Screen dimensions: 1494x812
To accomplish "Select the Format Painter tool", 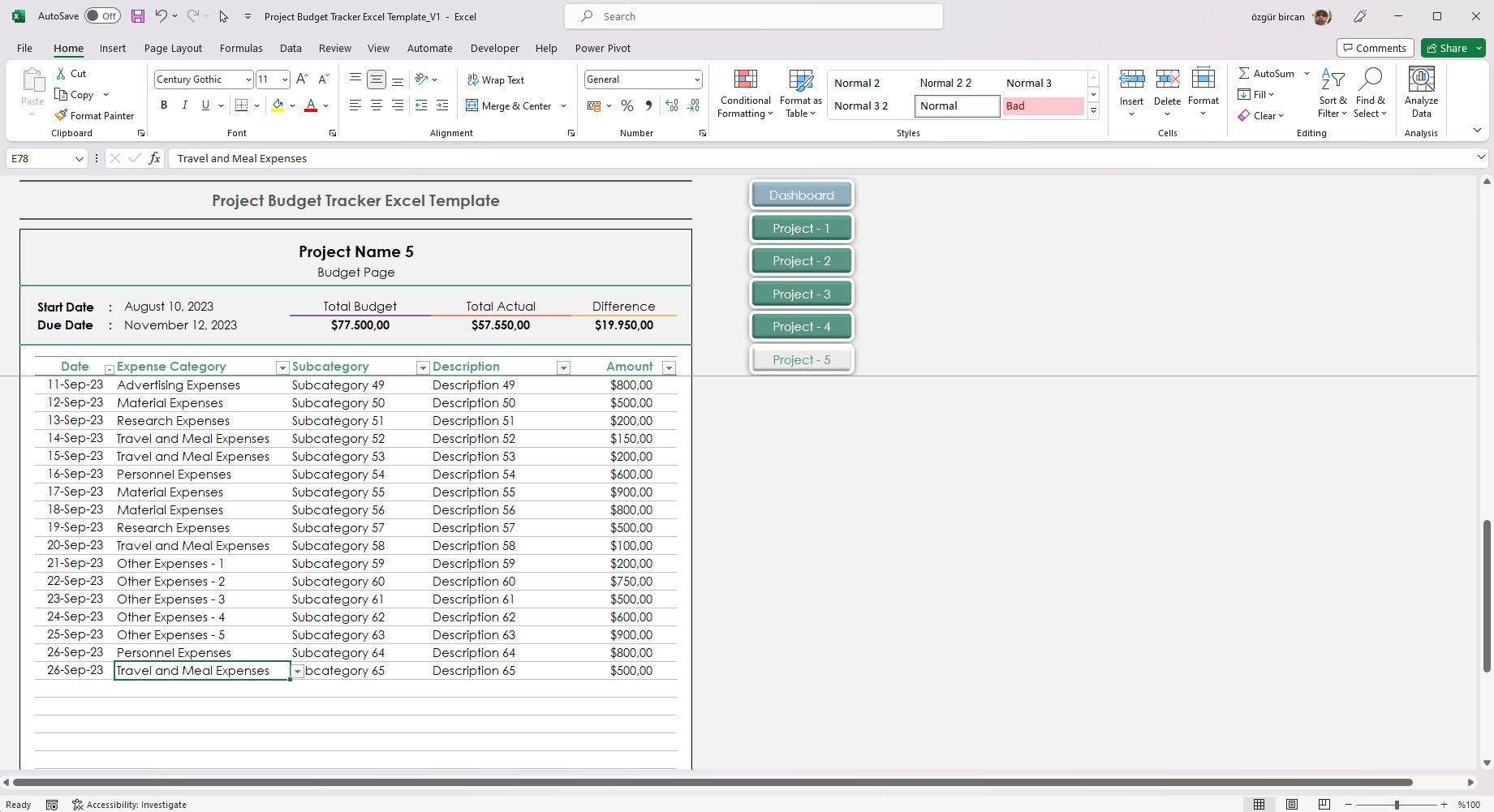I will click(95, 115).
